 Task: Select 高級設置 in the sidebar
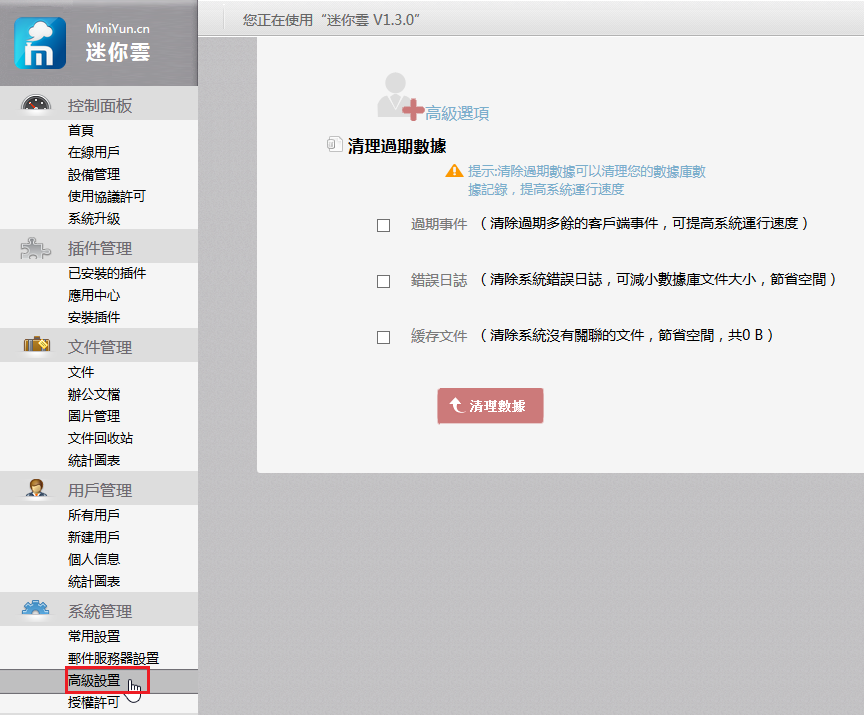[94, 681]
